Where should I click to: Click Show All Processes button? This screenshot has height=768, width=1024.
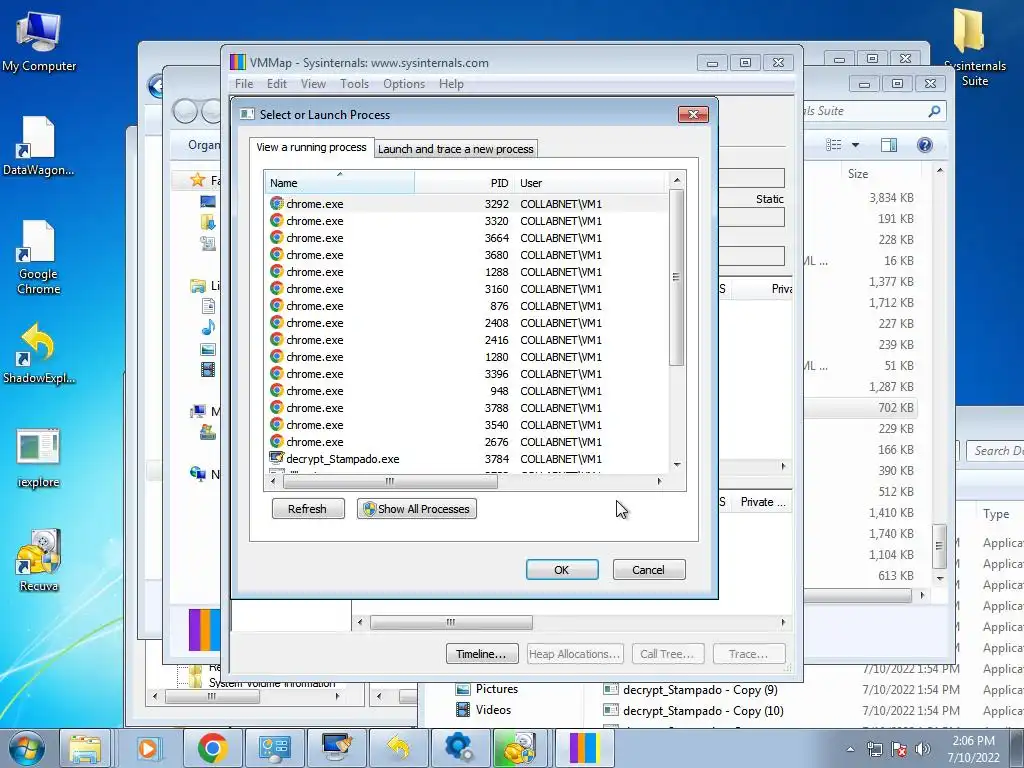(417, 509)
